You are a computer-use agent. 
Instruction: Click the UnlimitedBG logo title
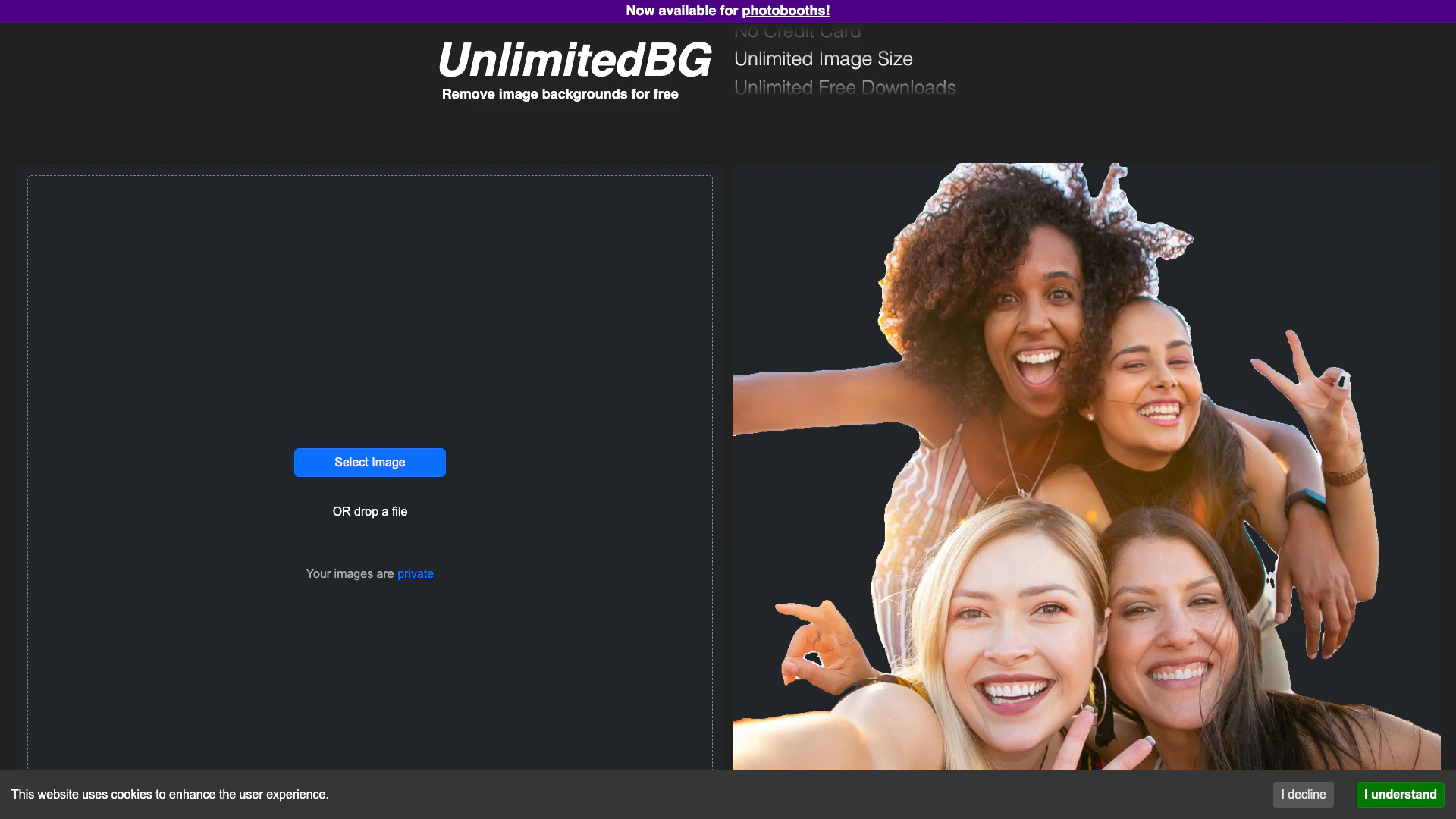tap(574, 61)
